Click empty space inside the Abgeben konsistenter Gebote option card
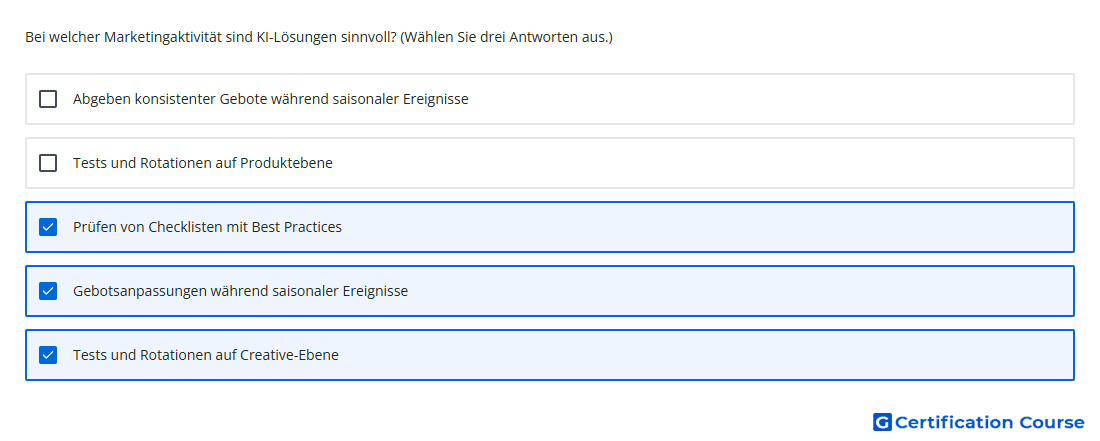Screen dimensions: 1100x441 click(x=772, y=99)
